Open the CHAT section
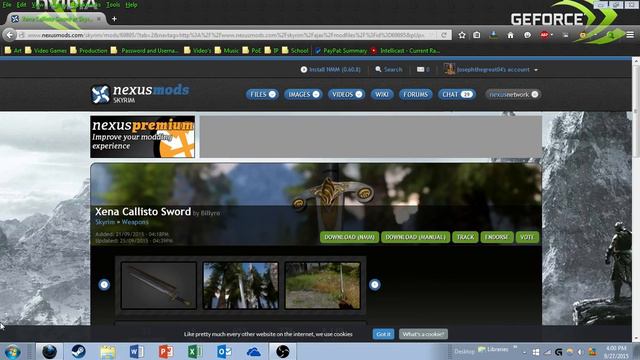640x360 pixels. (456, 94)
